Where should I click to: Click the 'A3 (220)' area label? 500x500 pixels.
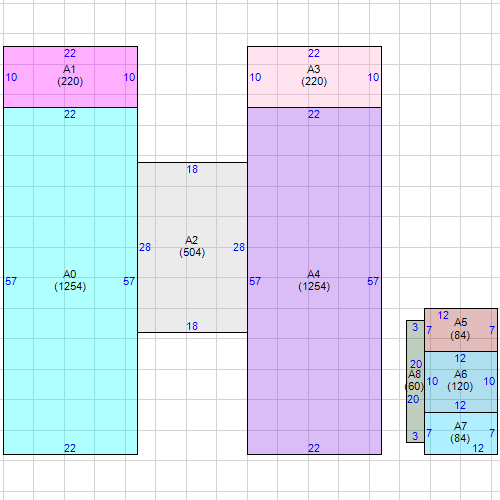[x=314, y=75]
